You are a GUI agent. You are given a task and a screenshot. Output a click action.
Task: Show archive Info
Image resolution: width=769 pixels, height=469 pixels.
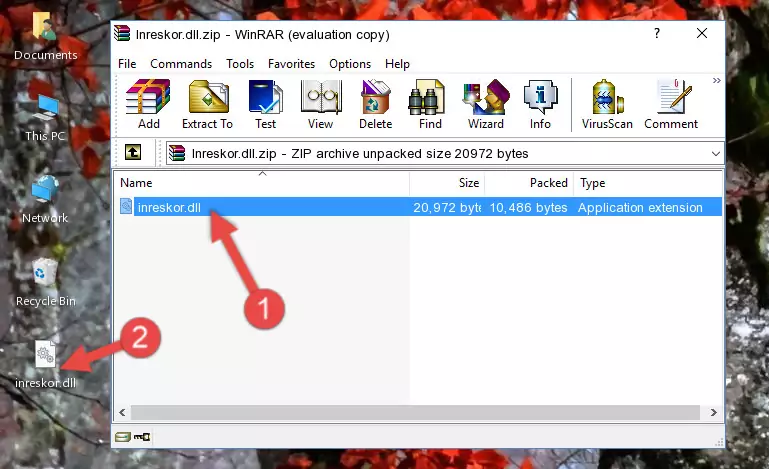pyautogui.click(x=540, y=104)
